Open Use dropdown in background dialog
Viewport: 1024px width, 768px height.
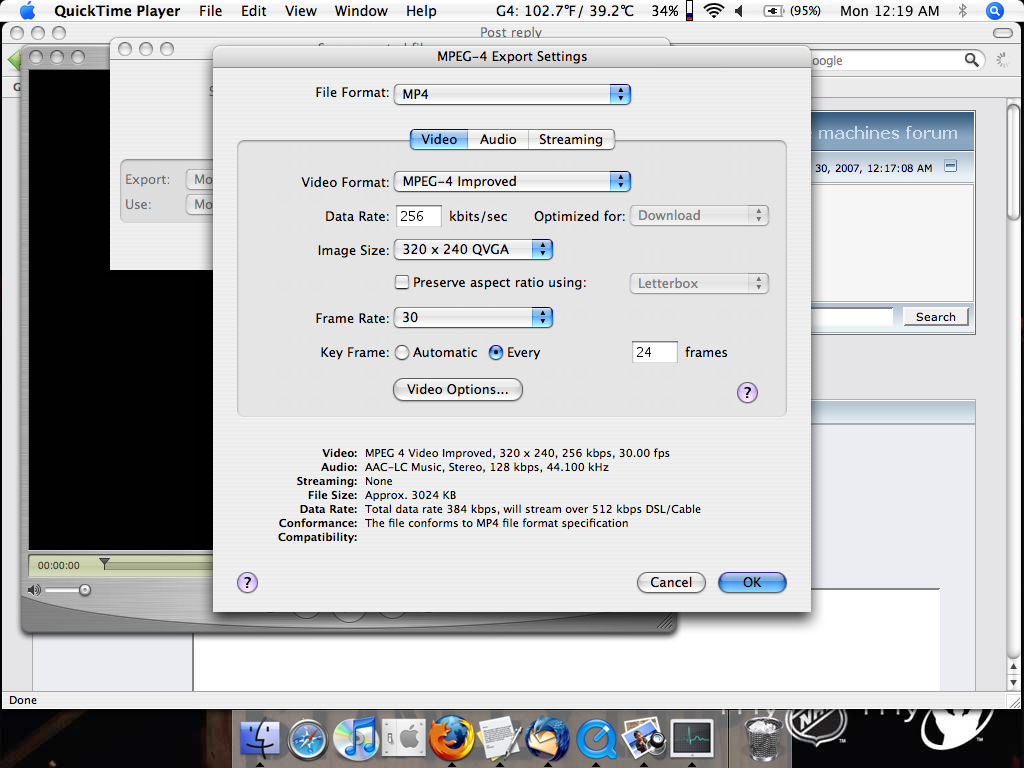pos(199,204)
